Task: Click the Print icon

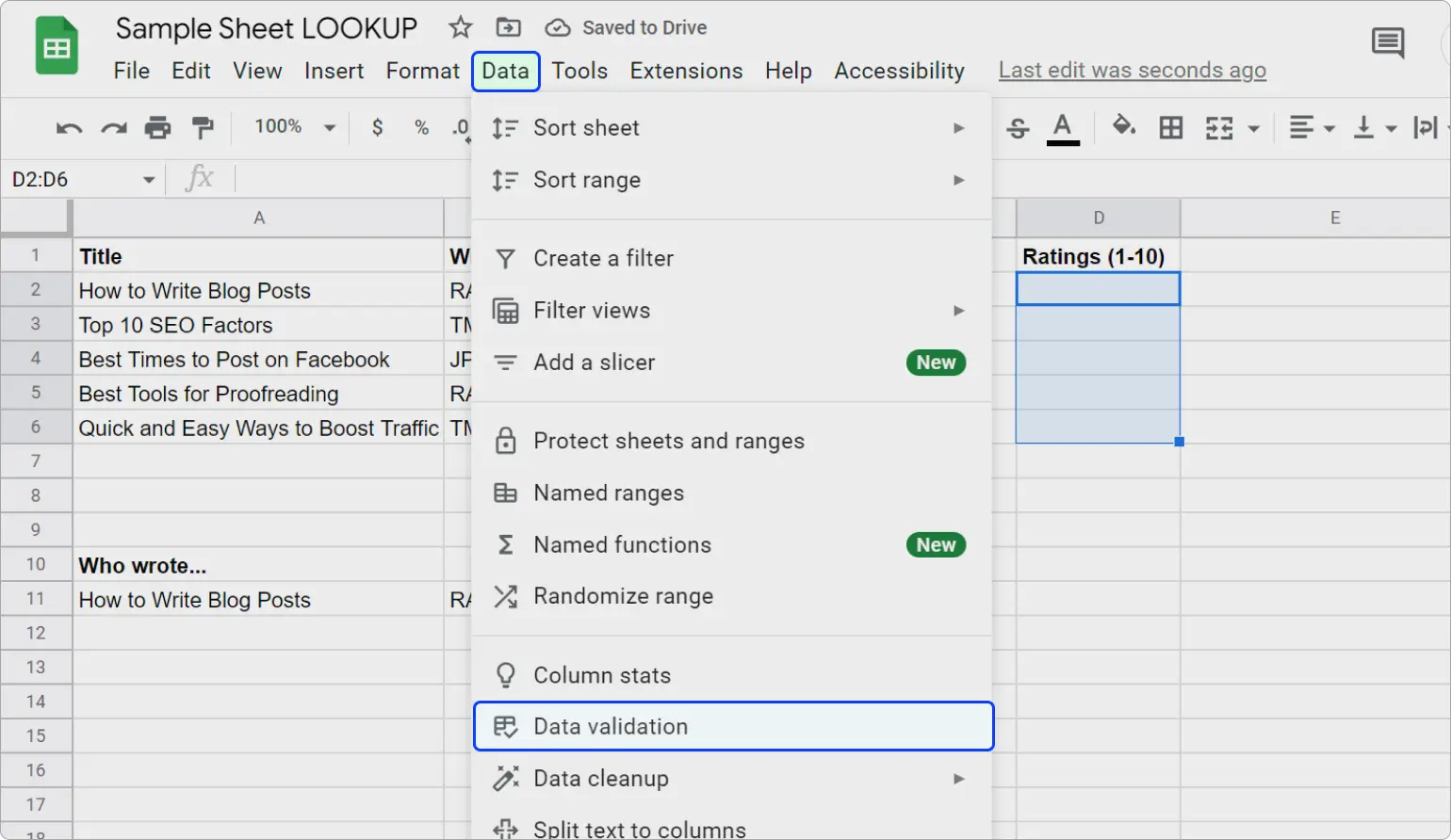Action: (158, 128)
